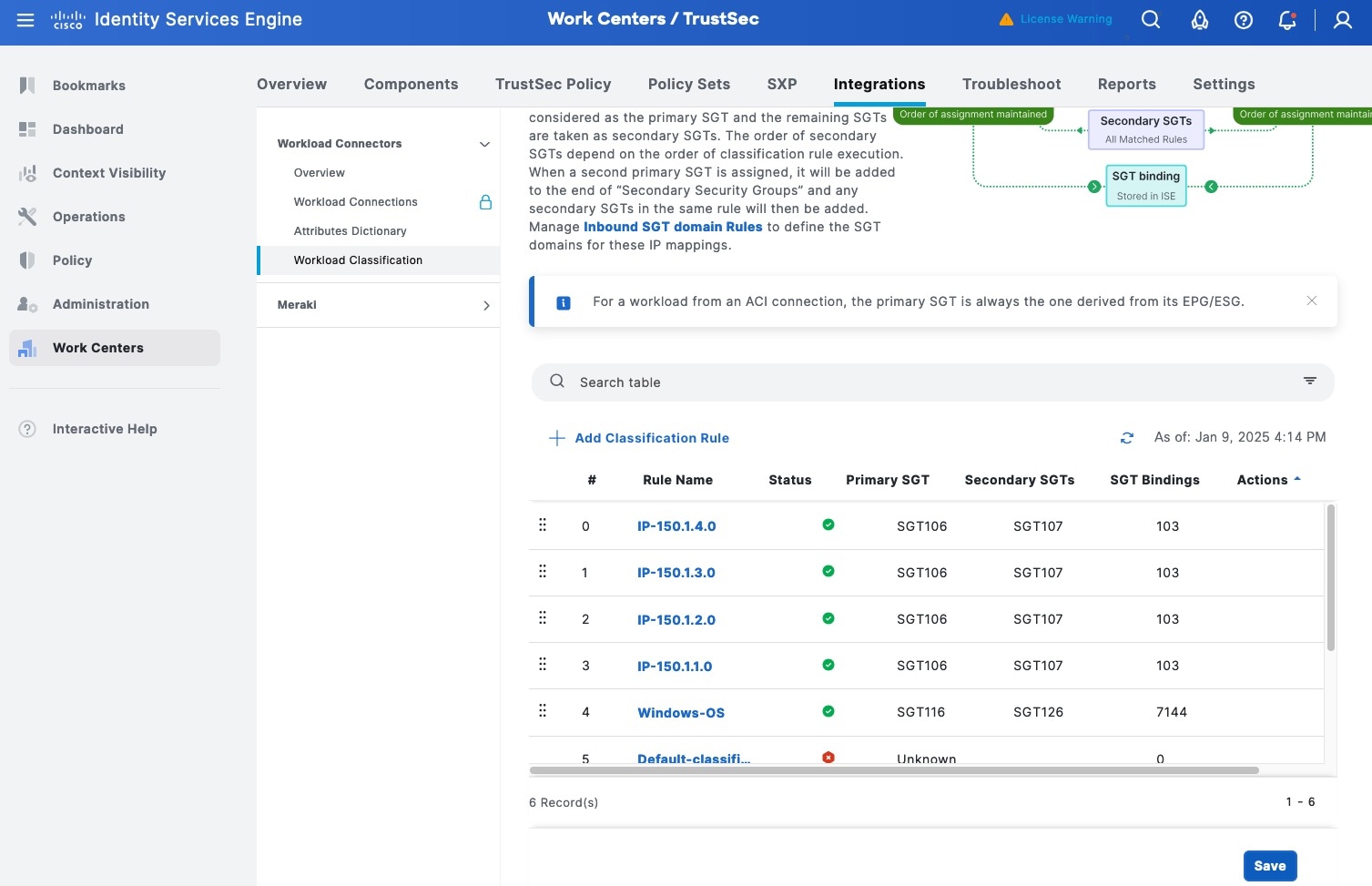Click the search magnifier in header
1372x886 pixels.
[1151, 20]
